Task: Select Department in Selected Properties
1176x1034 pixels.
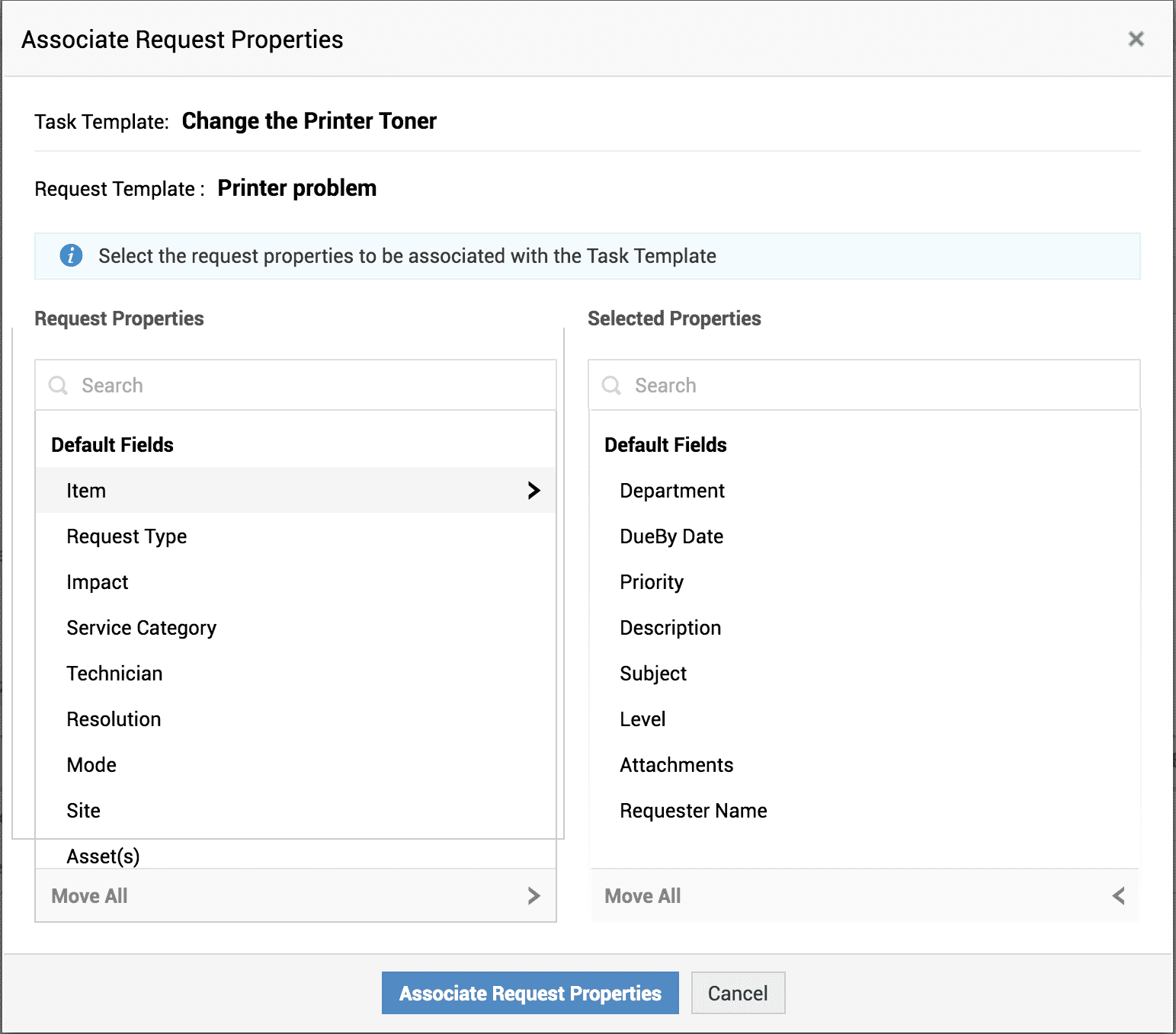Action: (671, 491)
